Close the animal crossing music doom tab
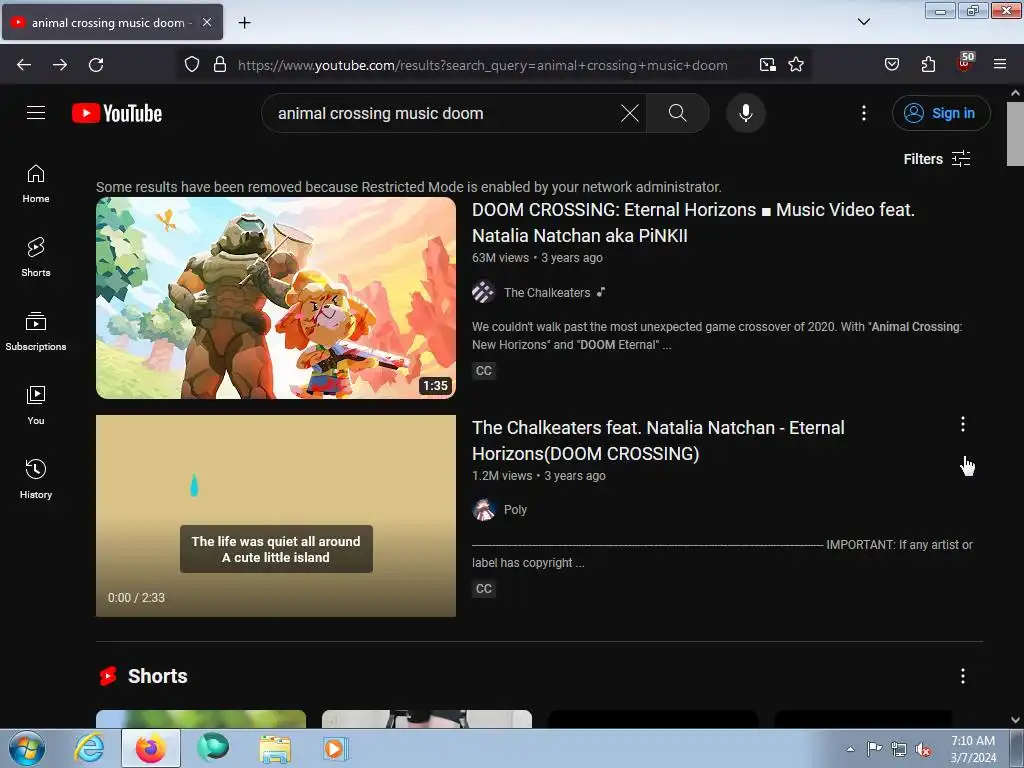The height and width of the screenshot is (768, 1024). (x=206, y=22)
